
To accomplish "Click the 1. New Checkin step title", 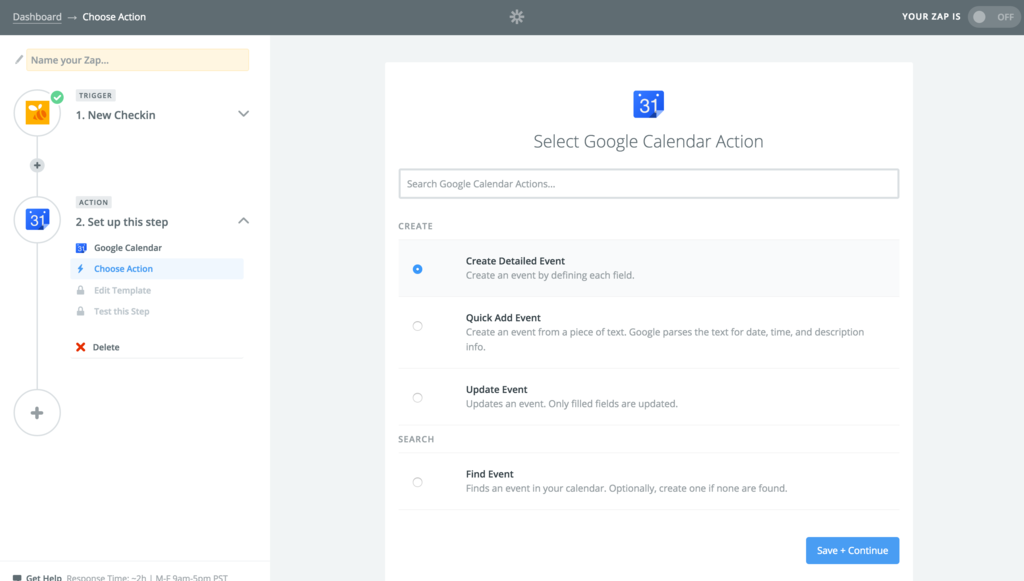I will 116,115.
